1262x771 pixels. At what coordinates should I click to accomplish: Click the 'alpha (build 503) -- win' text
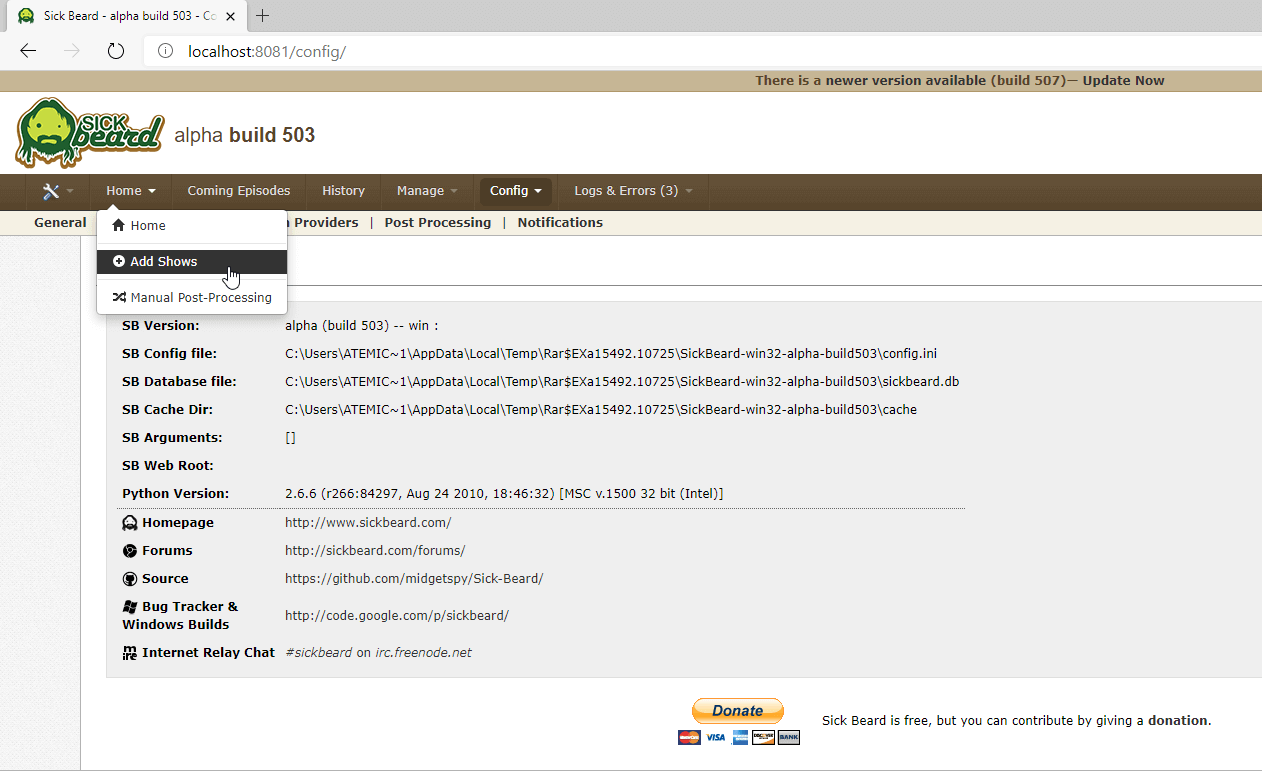point(362,326)
